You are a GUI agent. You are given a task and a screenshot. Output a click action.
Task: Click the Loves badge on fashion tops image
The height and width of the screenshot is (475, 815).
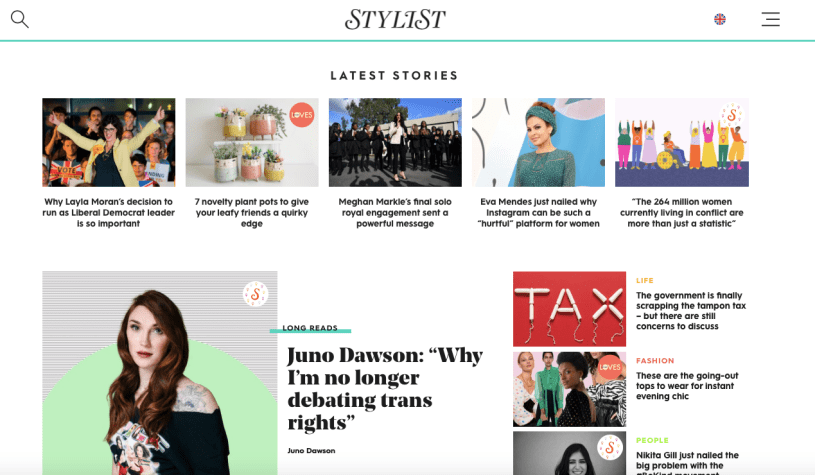[x=610, y=367]
